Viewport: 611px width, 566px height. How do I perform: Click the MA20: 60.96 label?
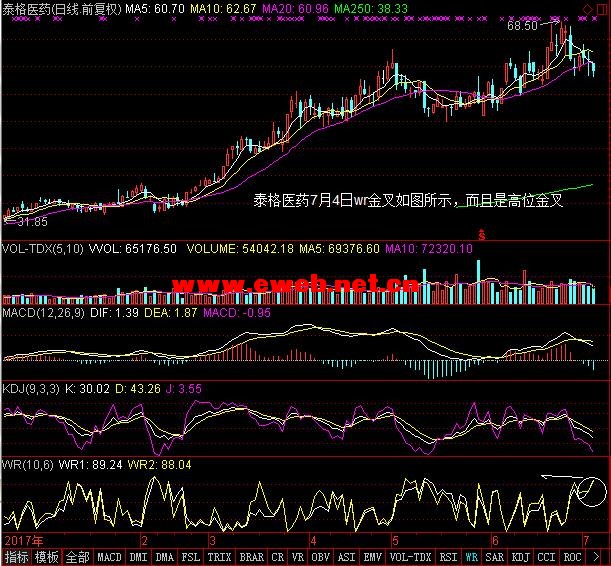tap(295, 9)
